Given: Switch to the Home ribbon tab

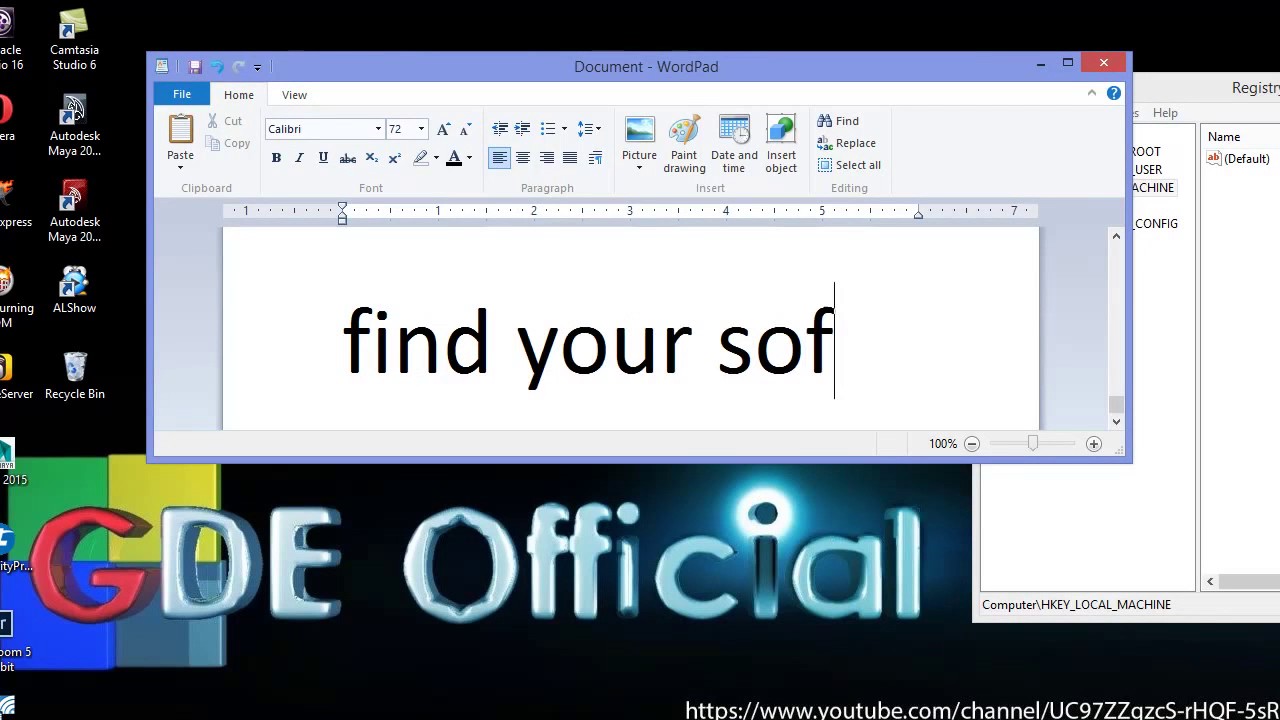Looking at the screenshot, I should [x=239, y=95].
